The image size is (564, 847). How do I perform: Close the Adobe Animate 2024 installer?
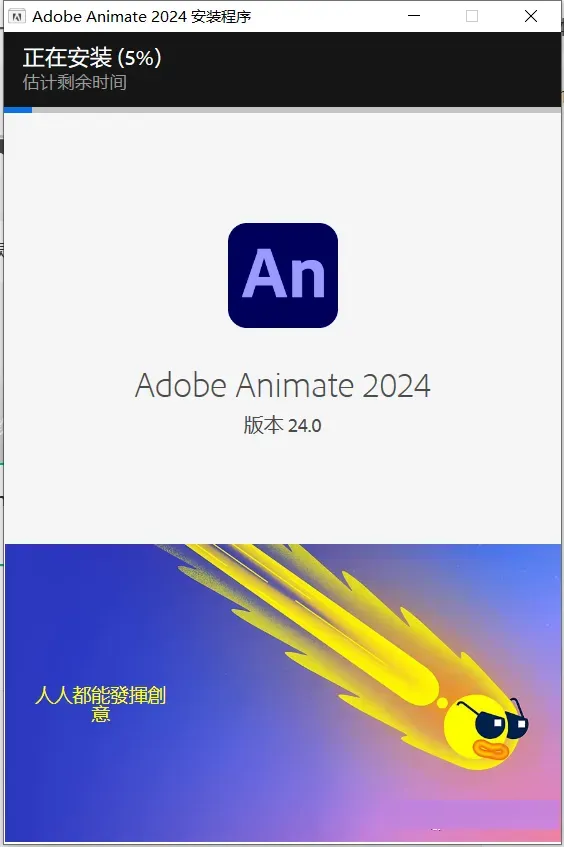click(x=531, y=16)
